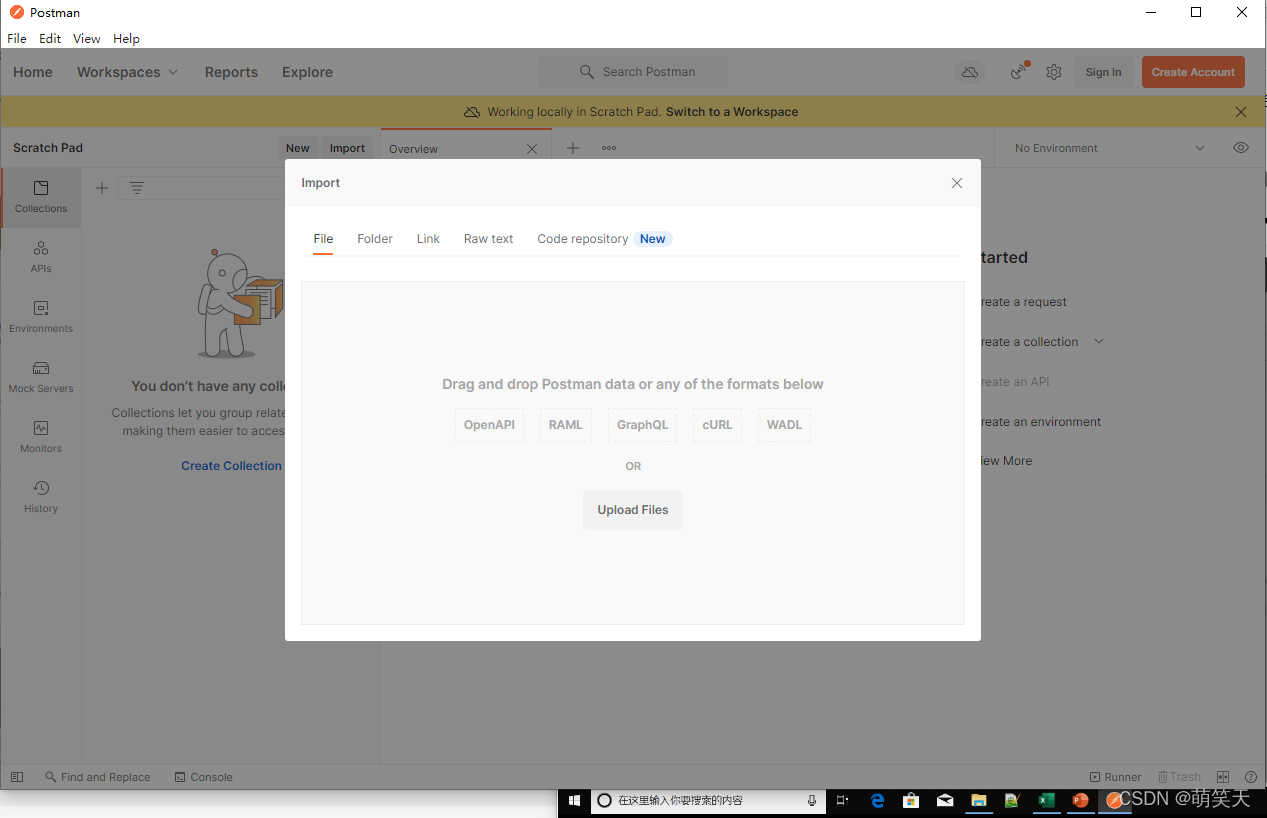Viewport: 1267px width, 818px height.
Task: Click Switch to a Workspace link
Action: tap(732, 112)
